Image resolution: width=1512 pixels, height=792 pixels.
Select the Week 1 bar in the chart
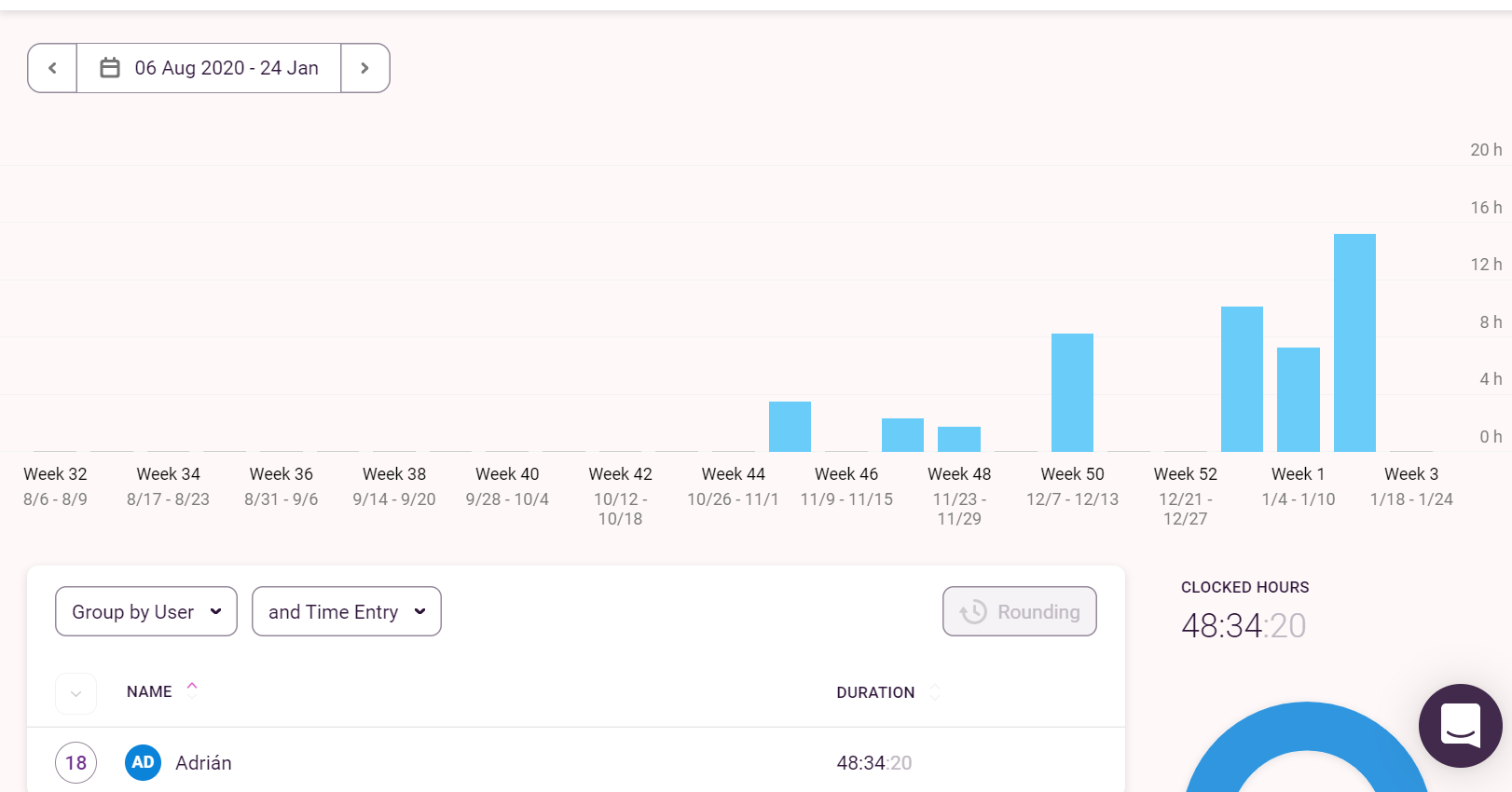[x=1299, y=400]
